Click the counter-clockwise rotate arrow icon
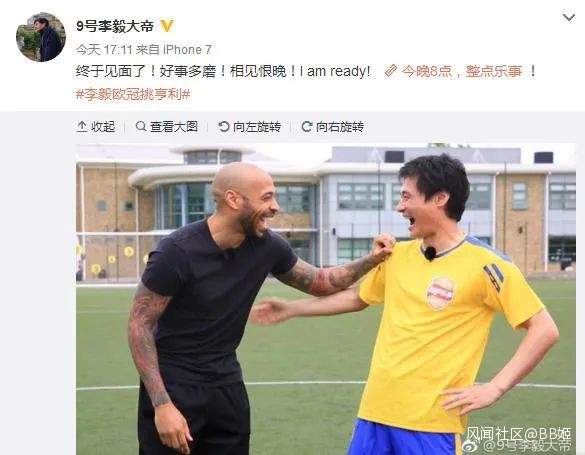Screen dimensions: 585x455 (223, 127)
